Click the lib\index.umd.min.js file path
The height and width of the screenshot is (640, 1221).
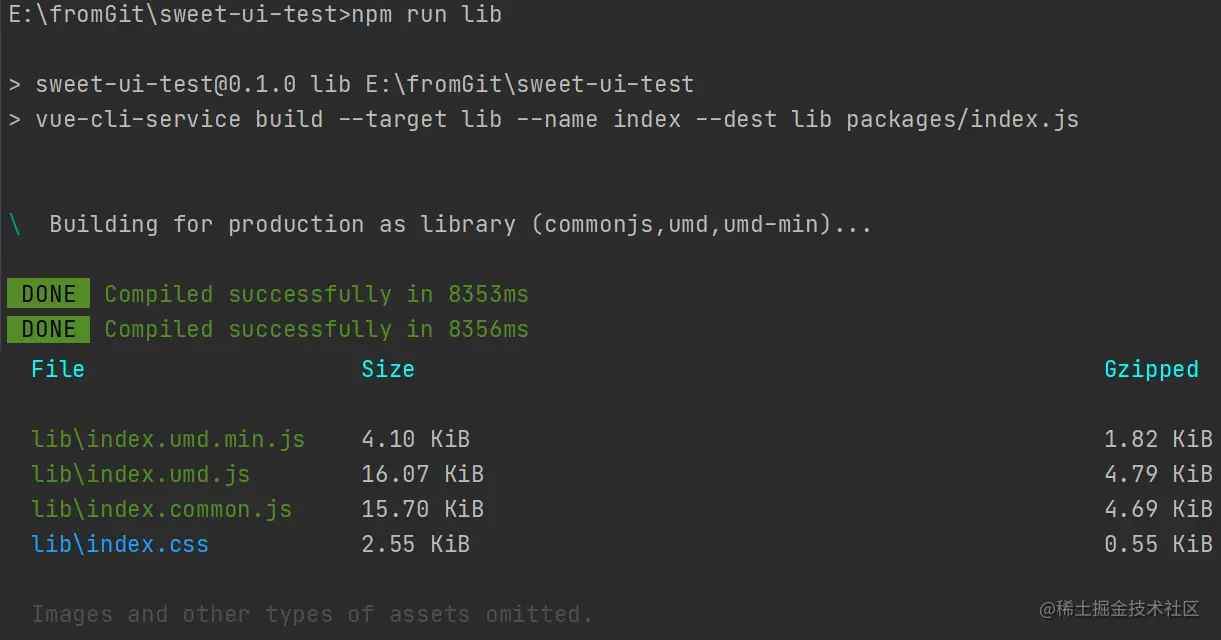point(168,439)
